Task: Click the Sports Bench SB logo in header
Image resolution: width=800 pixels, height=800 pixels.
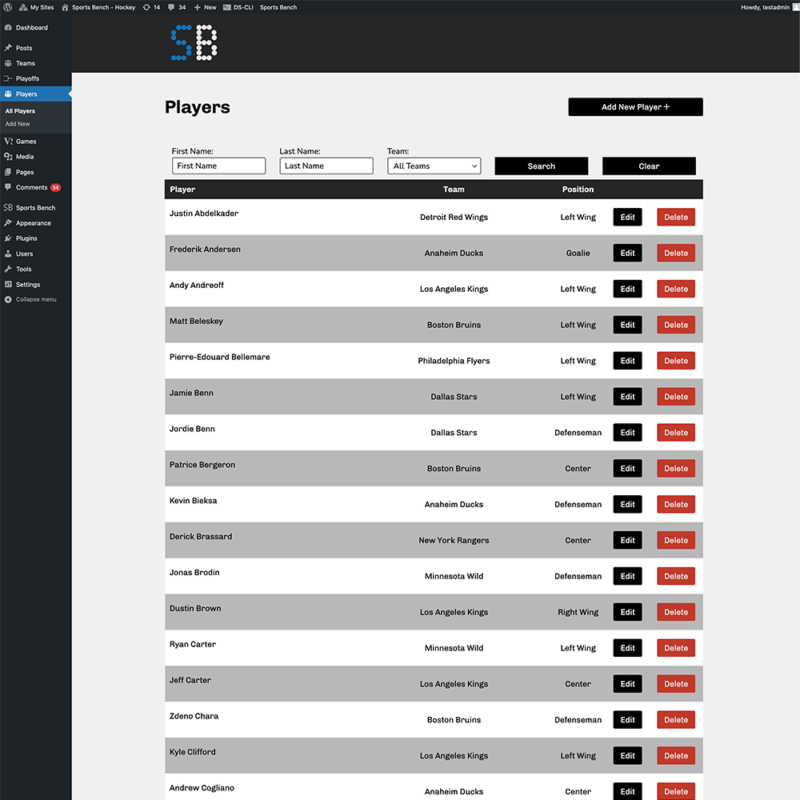Action: point(194,42)
